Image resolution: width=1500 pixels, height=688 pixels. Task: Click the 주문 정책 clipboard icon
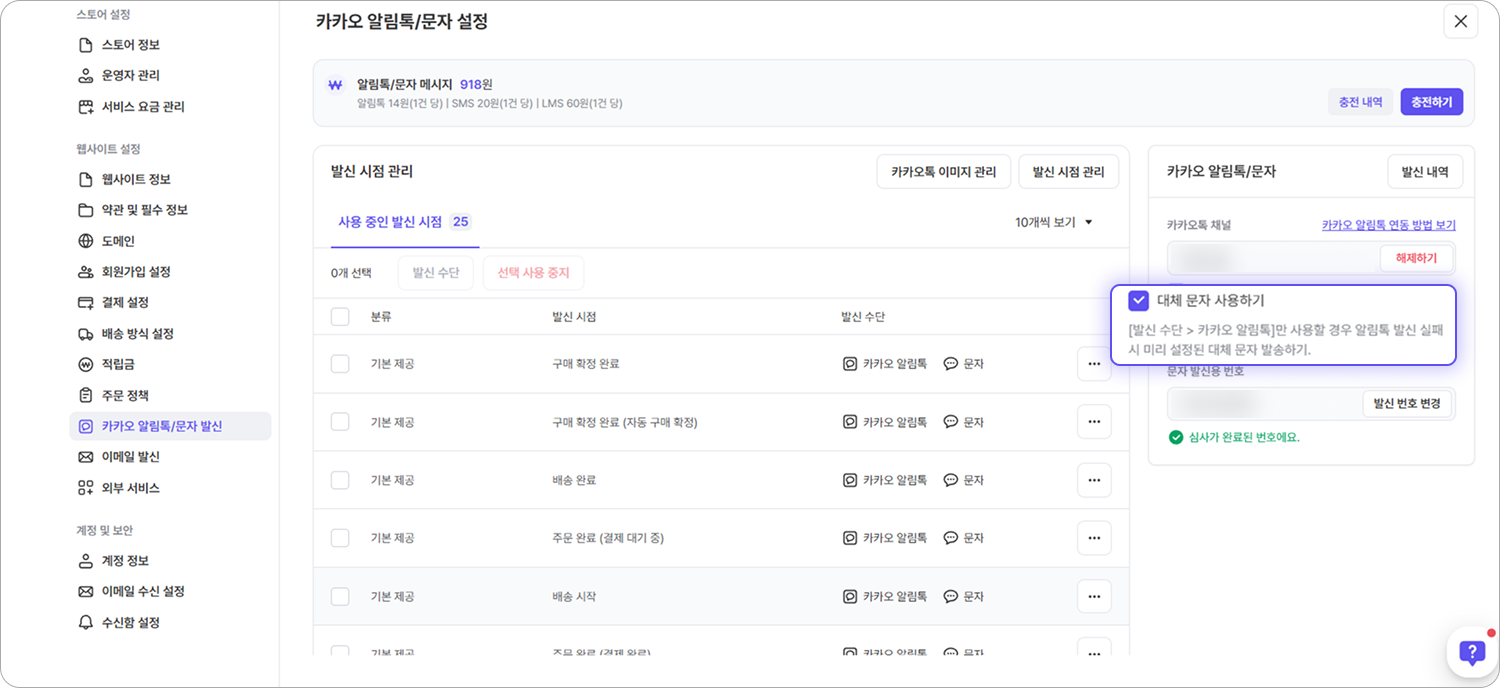tap(85, 395)
